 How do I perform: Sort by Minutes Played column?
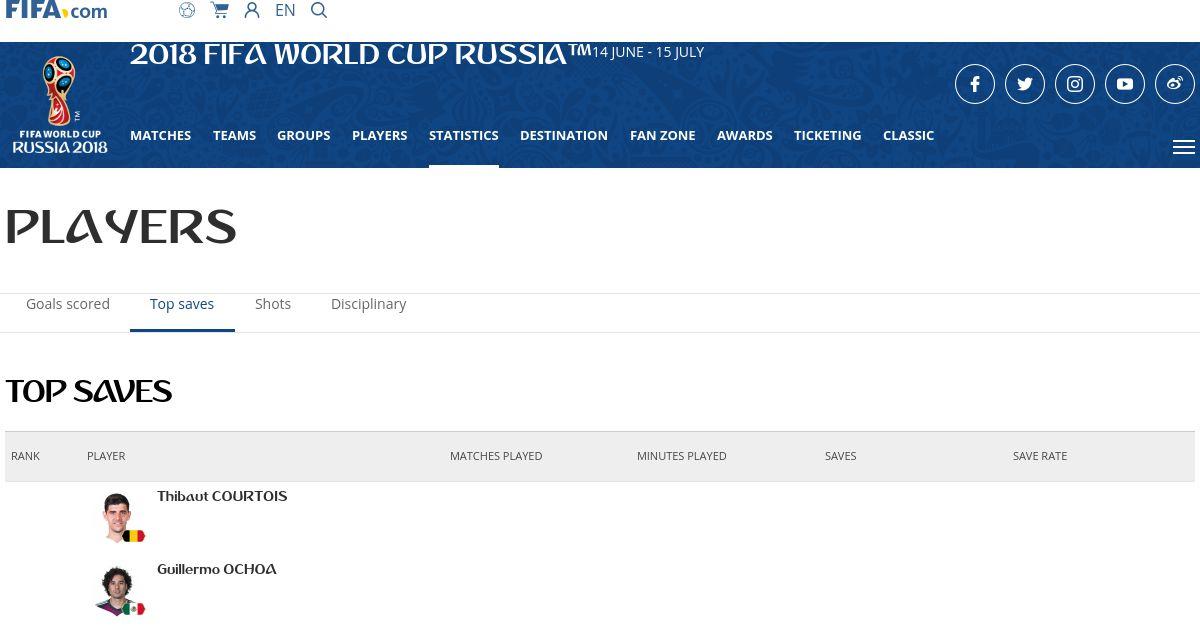(682, 456)
